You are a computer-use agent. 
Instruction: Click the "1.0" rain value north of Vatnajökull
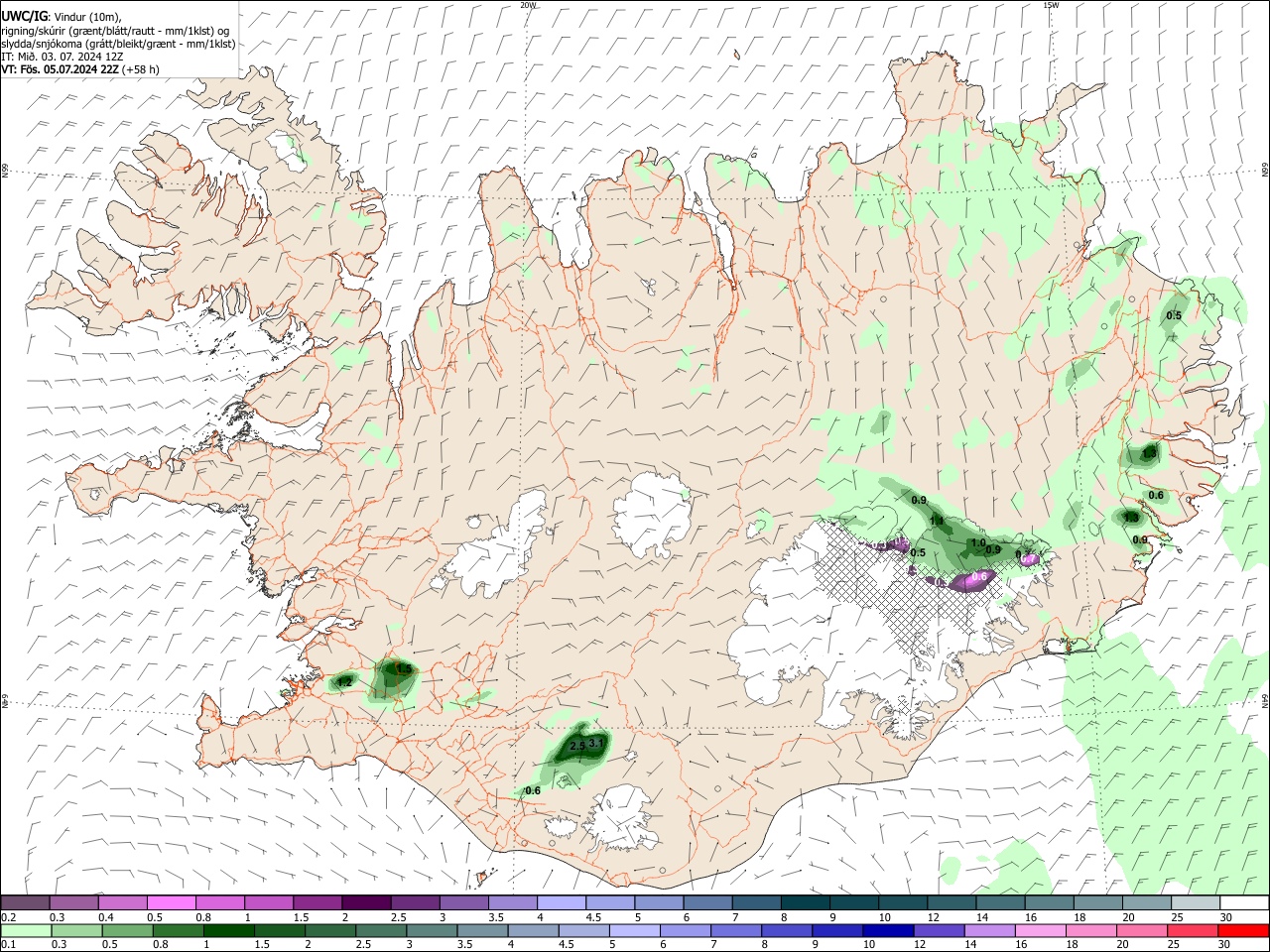[978, 542]
